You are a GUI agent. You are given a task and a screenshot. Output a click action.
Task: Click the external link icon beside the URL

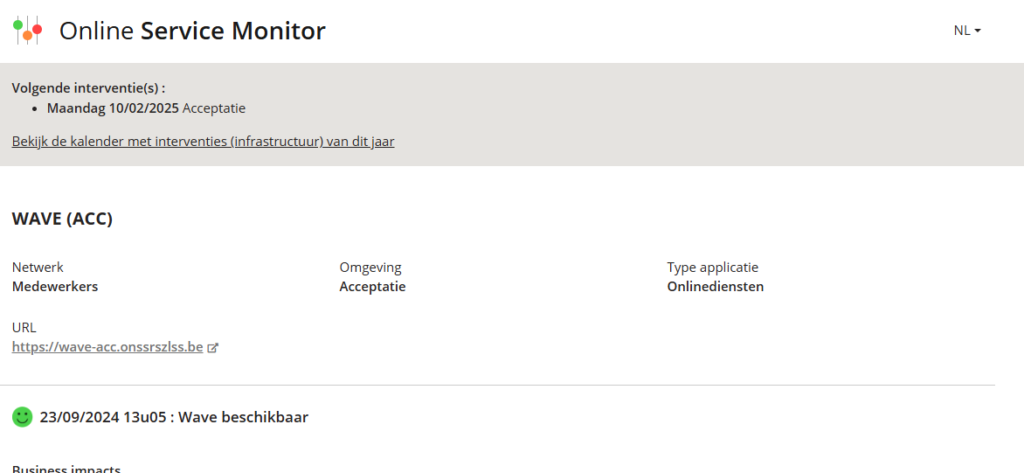212,348
